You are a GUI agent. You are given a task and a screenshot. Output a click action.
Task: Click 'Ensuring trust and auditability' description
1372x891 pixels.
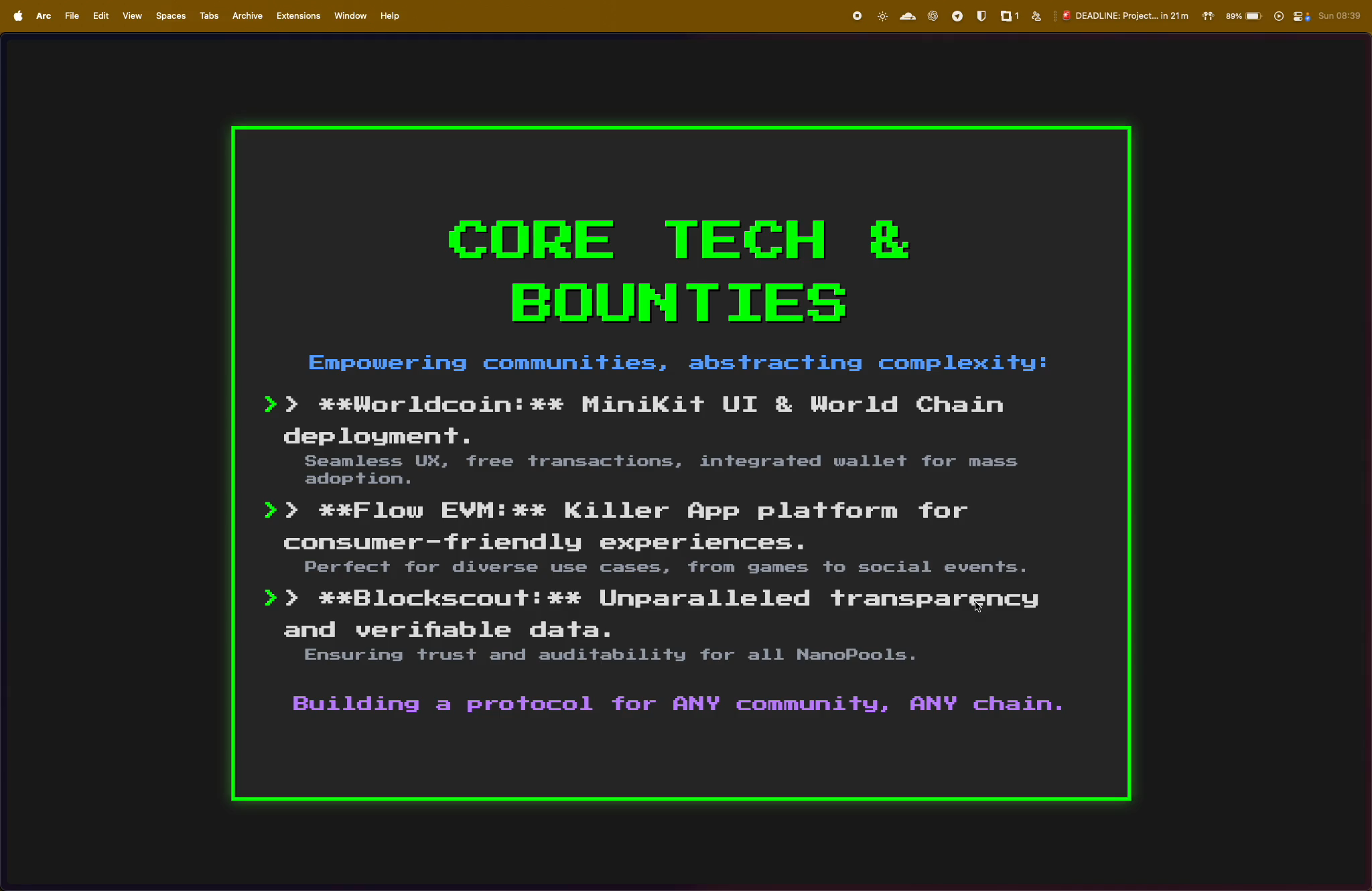click(x=610, y=655)
